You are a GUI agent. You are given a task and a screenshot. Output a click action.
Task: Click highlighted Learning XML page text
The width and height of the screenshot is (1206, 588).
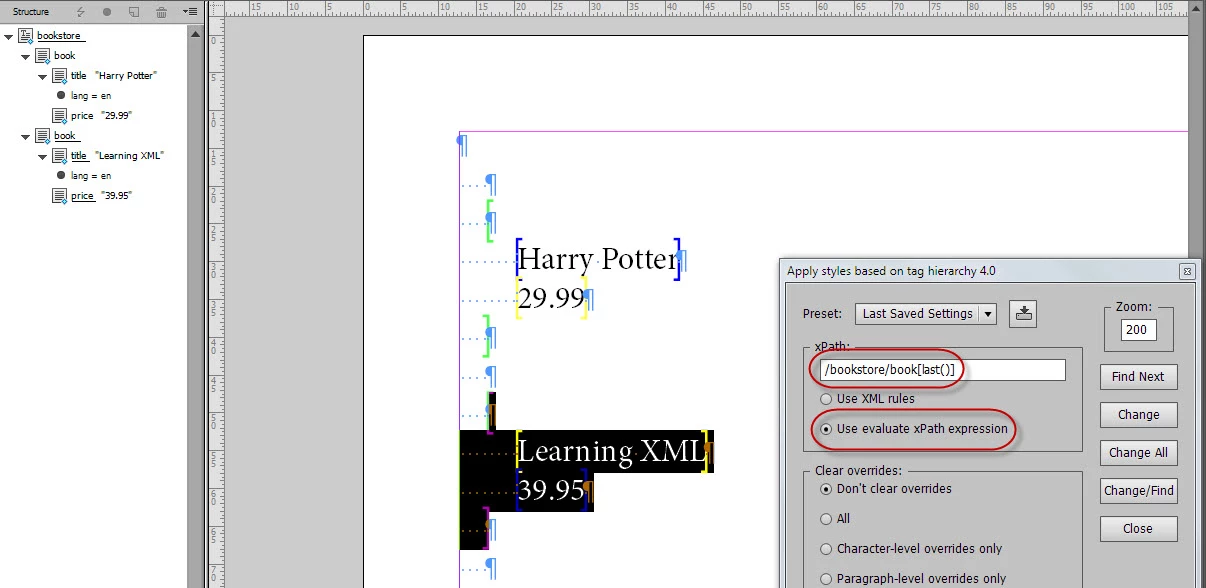coord(611,452)
